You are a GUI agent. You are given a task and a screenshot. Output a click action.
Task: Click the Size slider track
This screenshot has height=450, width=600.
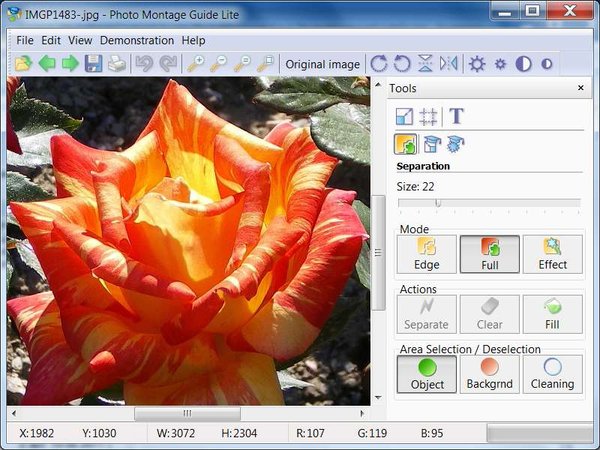[x=489, y=203]
